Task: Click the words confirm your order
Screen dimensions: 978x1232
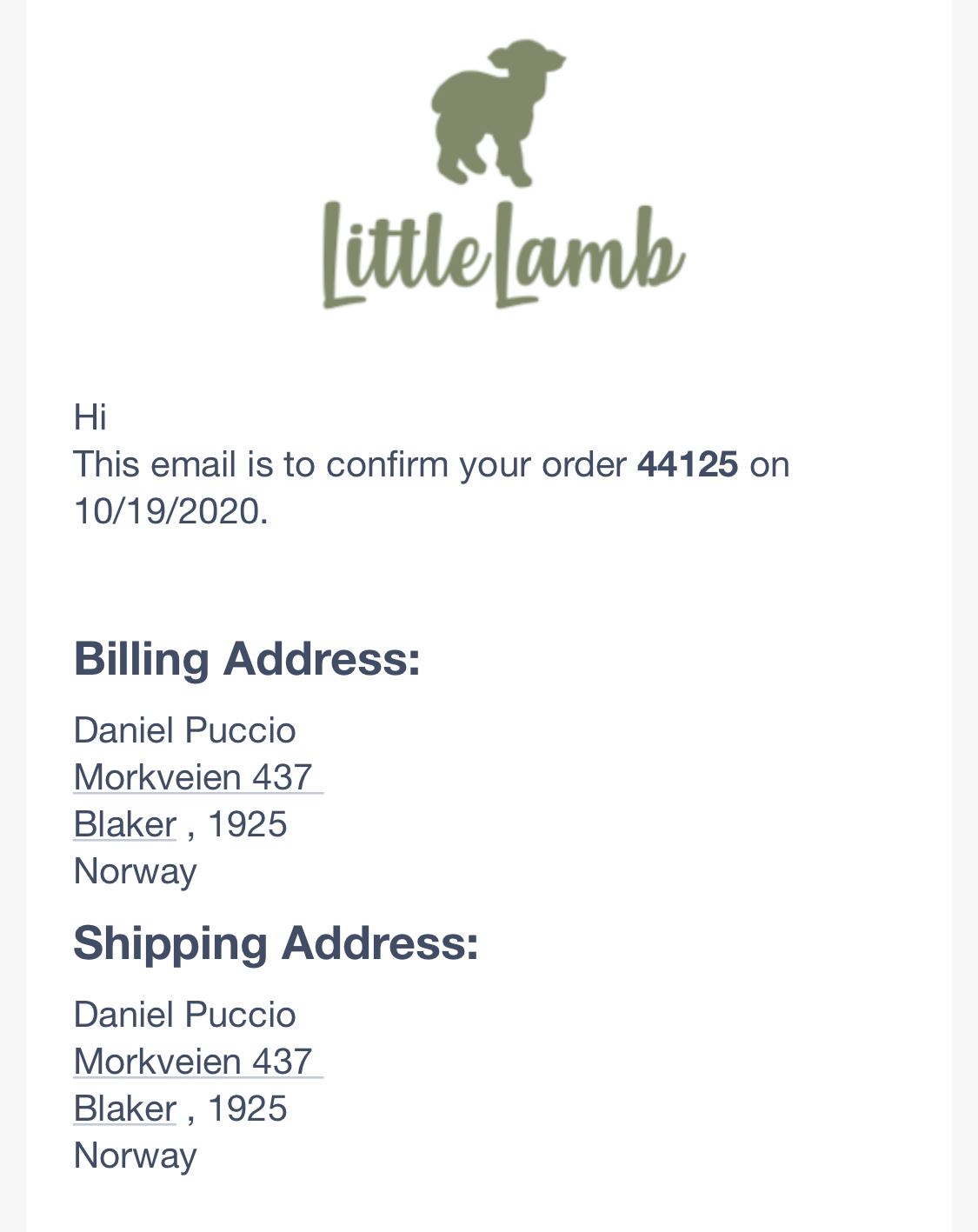Action: tap(476, 465)
